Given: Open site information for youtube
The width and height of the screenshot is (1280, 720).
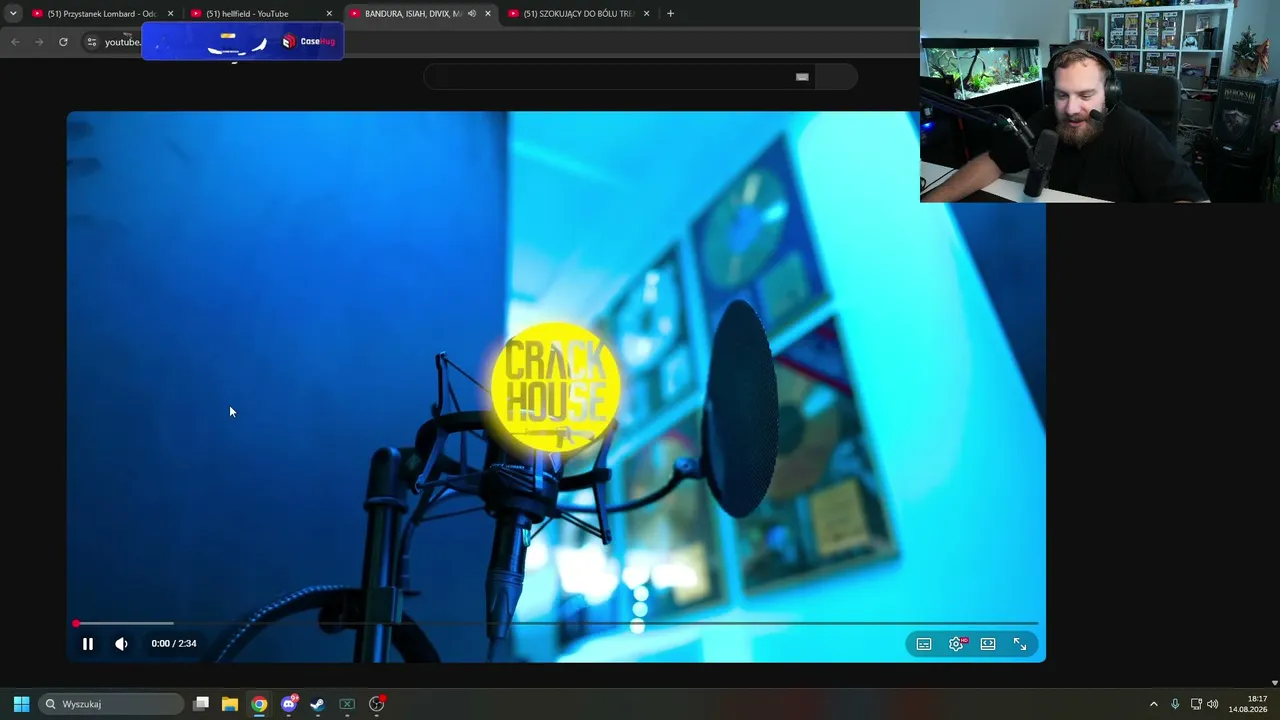Looking at the screenshot, I should pos(91,42).
